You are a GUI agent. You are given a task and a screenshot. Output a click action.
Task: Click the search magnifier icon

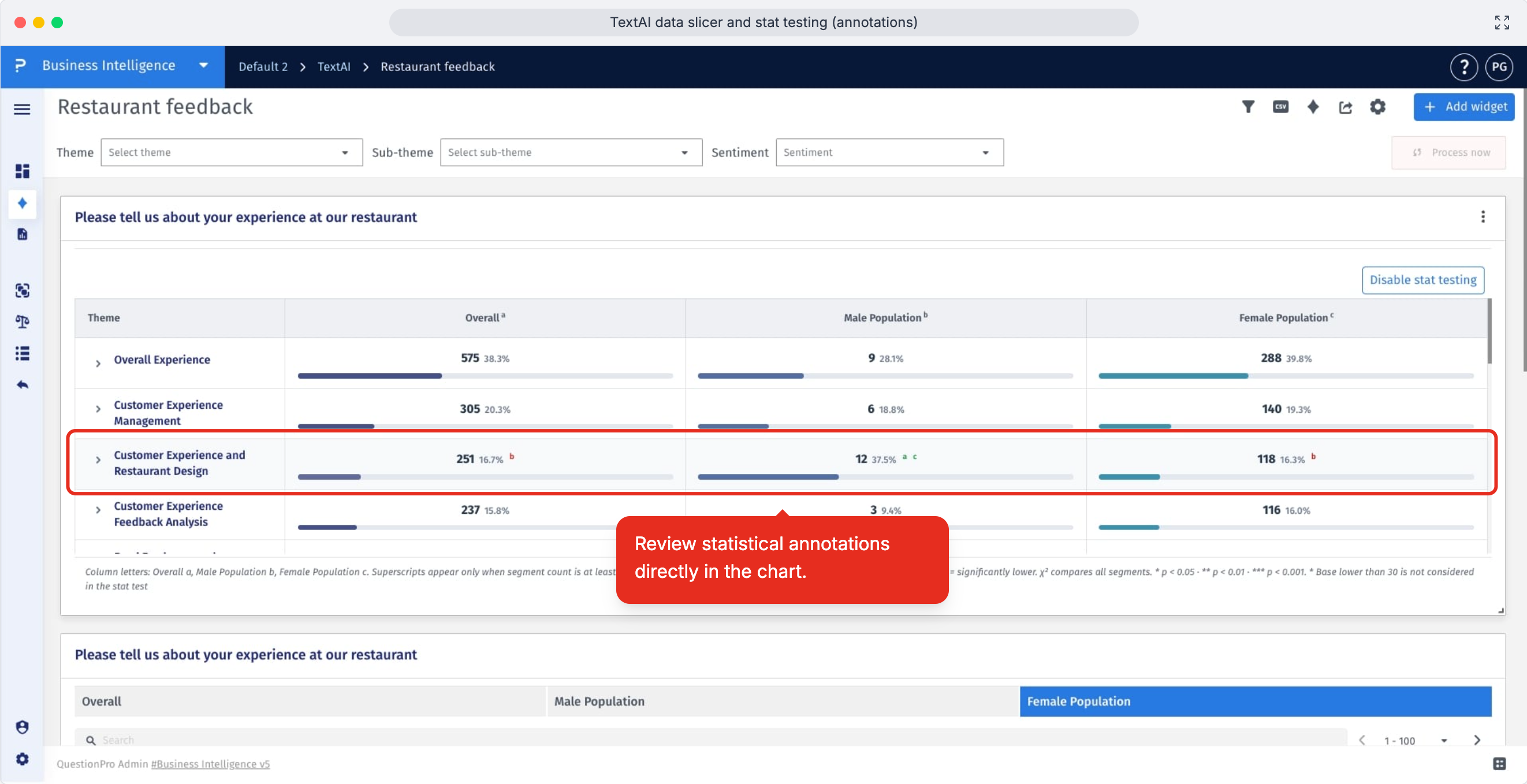[91, 740]
